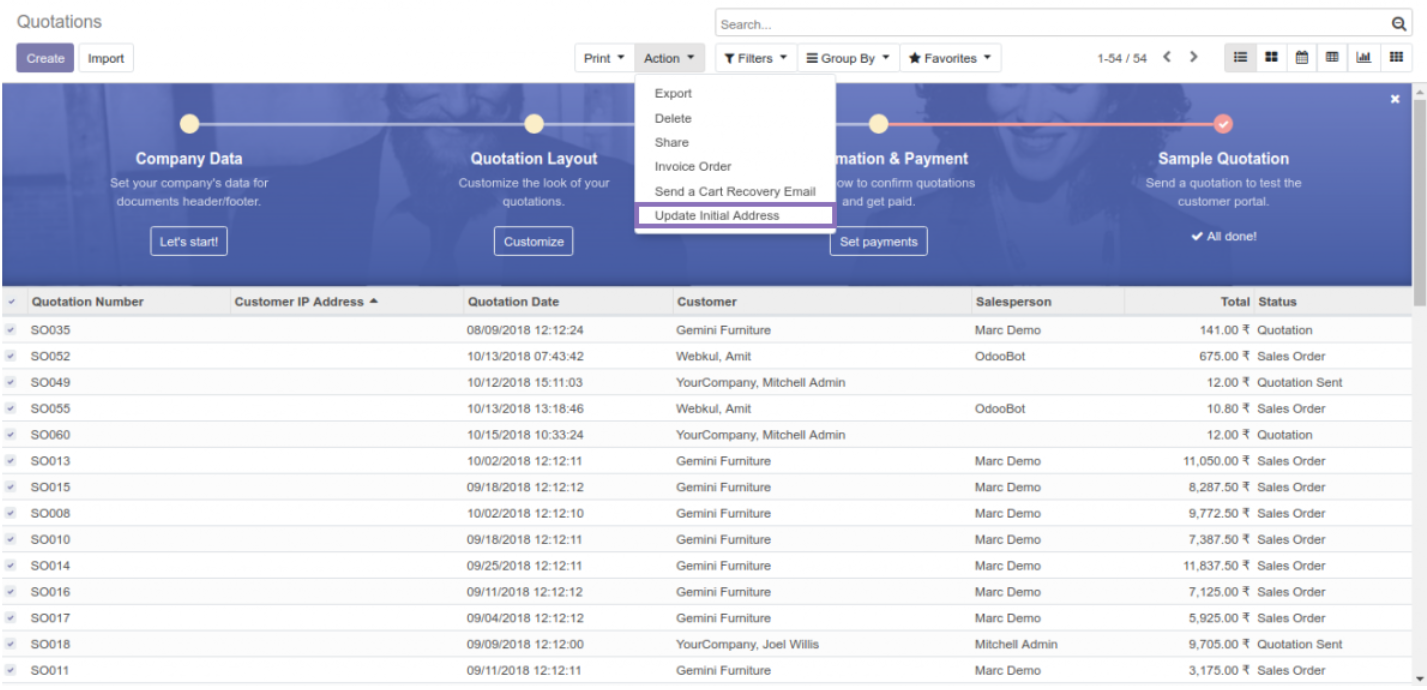Go to next page with right chevron
Image resolution: width=1427 pixels, height=690 pixels.
pos(1193,58)
